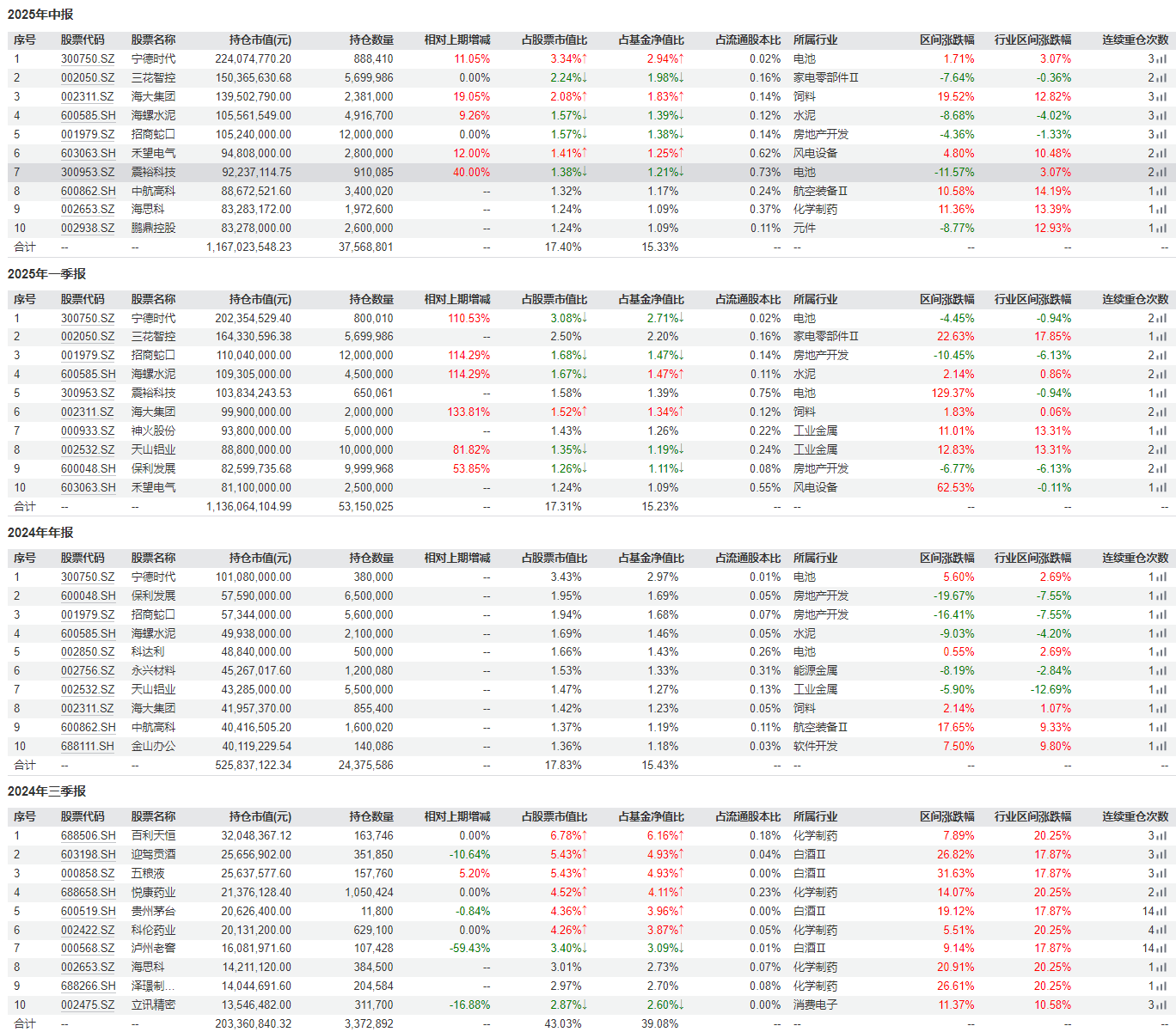
Task: Click the 129.37% change cell for 震裕科技
Action: tap(952, 394)
